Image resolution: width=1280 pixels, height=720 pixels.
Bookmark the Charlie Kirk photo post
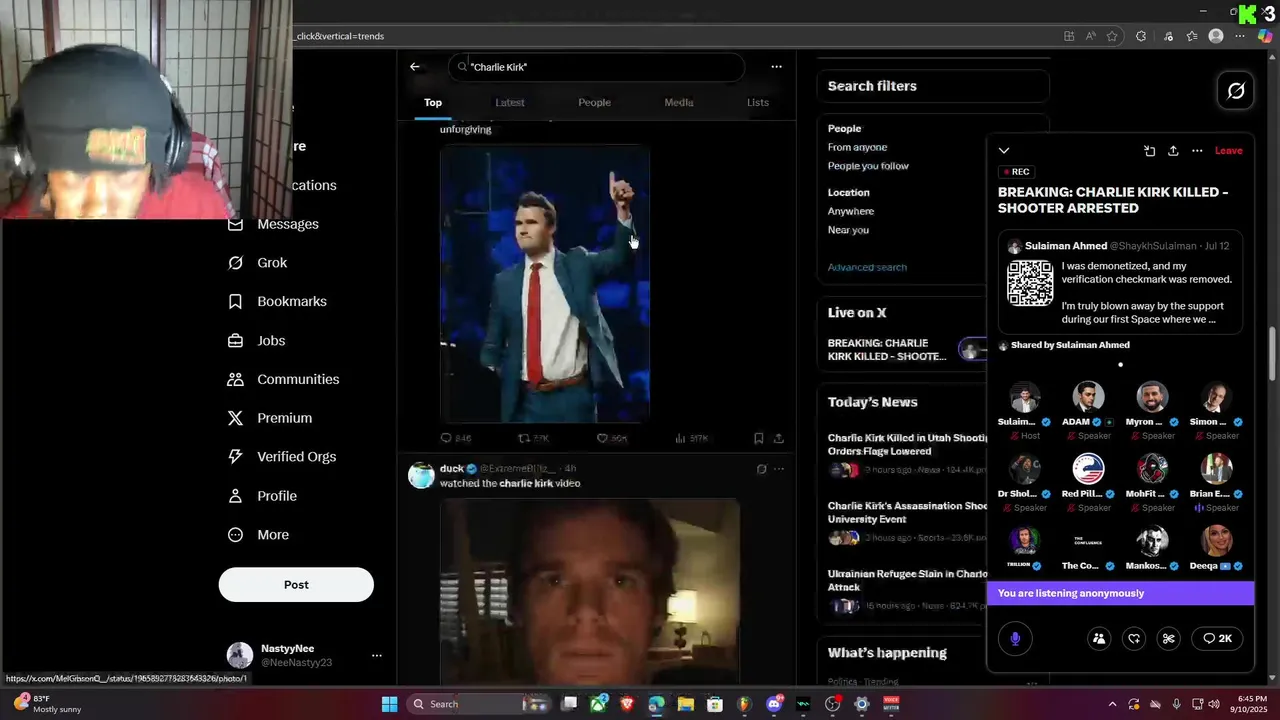(759, 438)
